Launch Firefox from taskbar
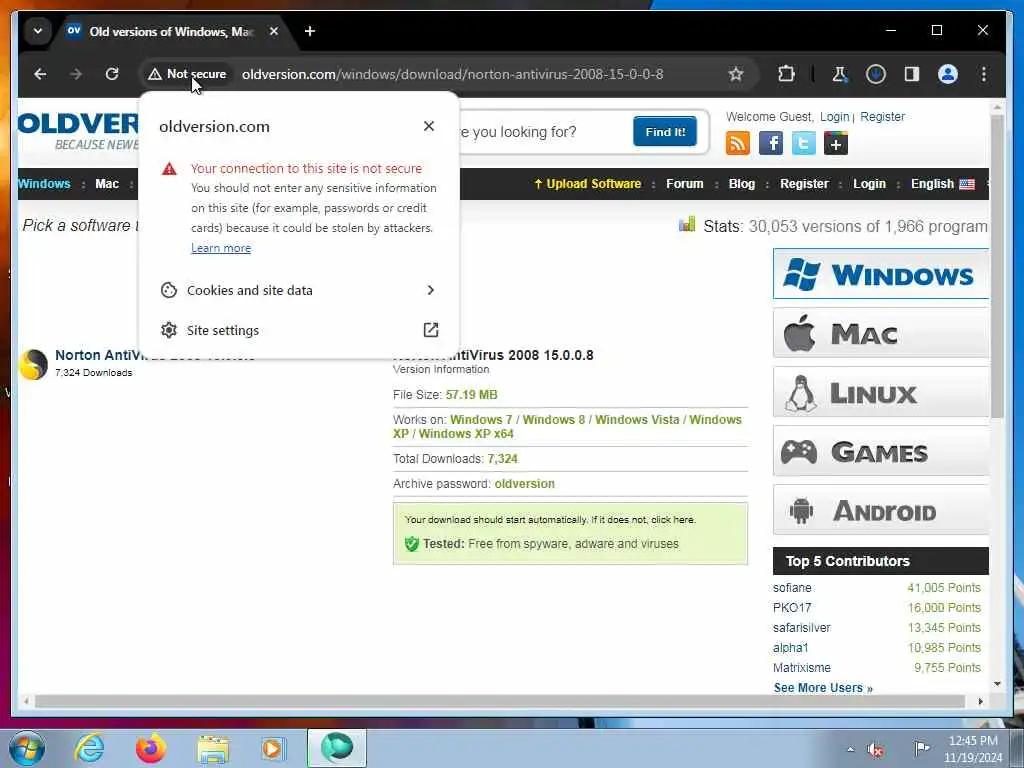Image resolution: width=1024 pixels, height=768 pixels. (x=151, y=748)
